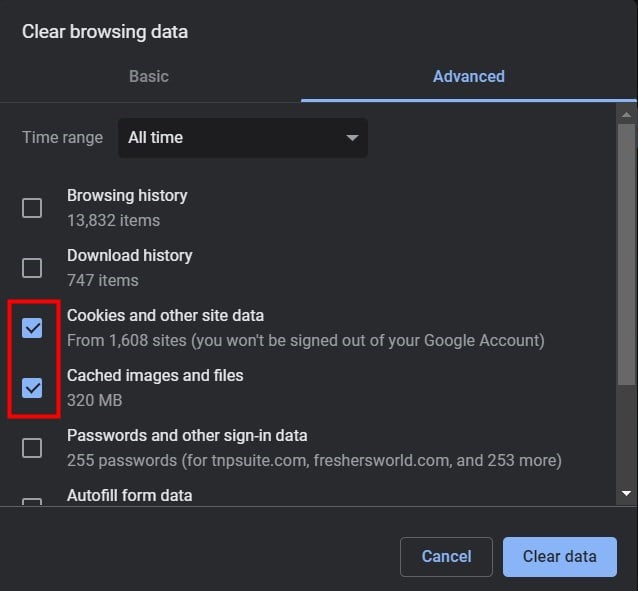This screenshot has width=638, height=591.
Task: Toggle the Autofill form data checkbox
Action: (x=32, y=501)
